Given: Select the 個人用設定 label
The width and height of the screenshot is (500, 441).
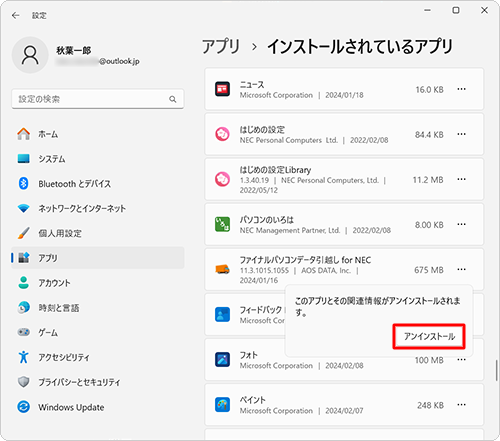Looking at the screenshot, I should point(60,233).
